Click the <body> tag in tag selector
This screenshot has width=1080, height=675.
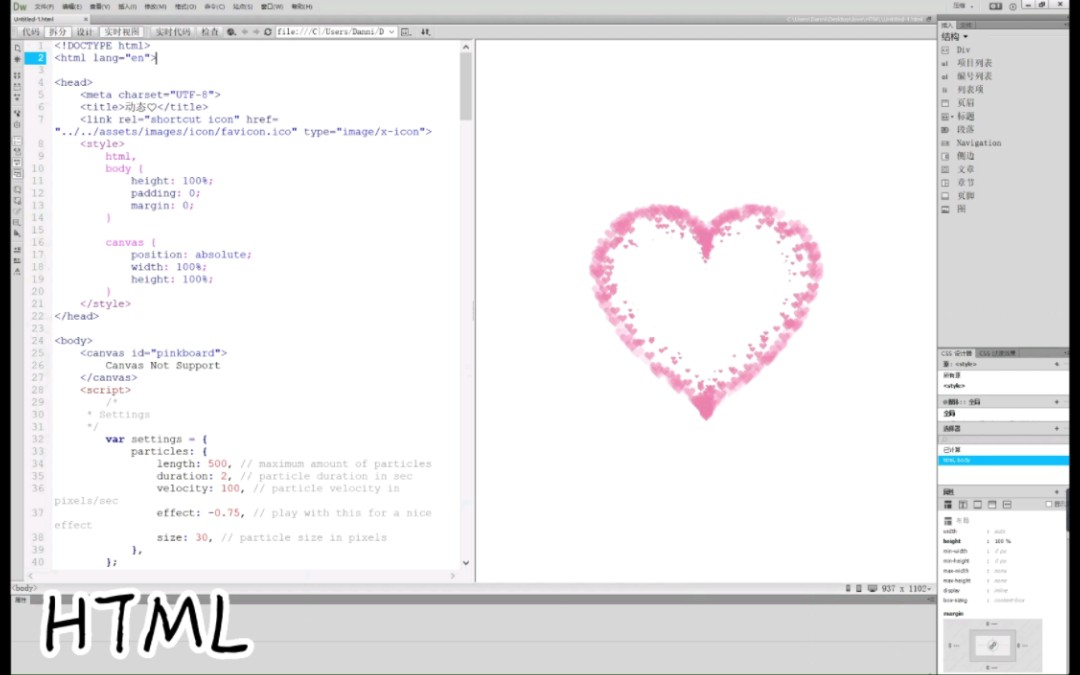click(x=25, y=588)
